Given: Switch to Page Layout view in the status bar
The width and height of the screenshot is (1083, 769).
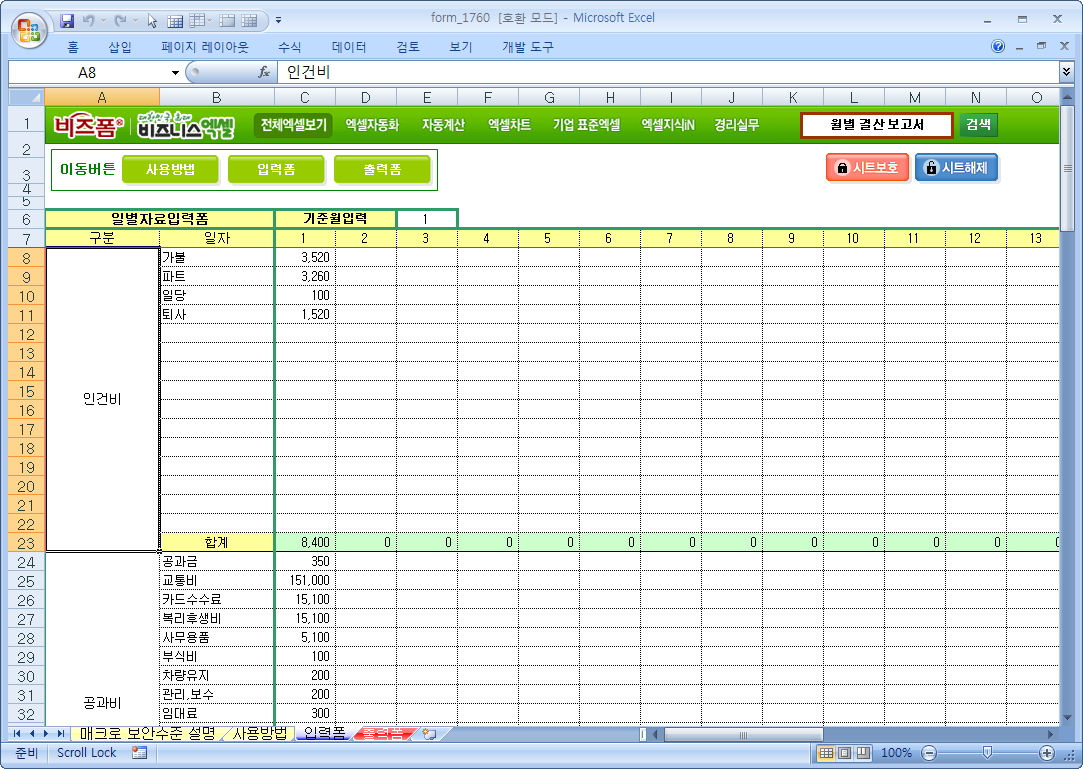Looking at the screenshot, I should tap(845, 753).
